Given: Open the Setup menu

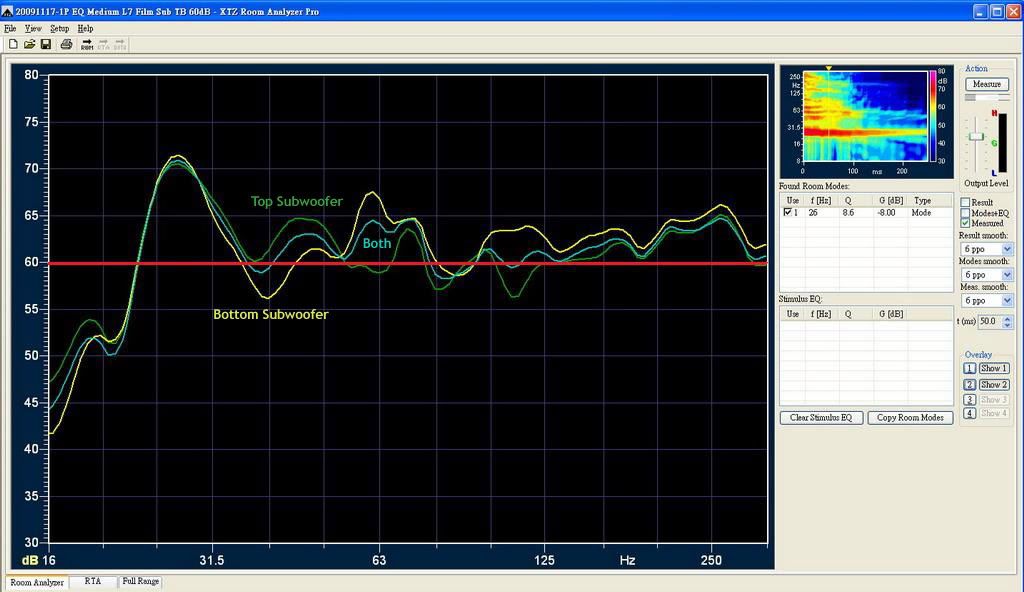Looking at the screenshot, I should pos(59,29).
